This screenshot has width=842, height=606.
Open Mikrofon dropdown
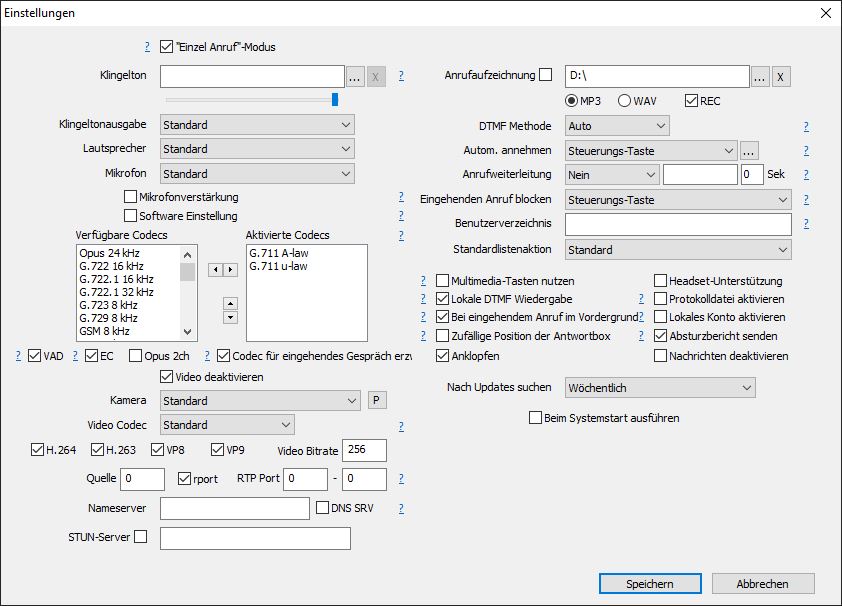[x=257, y=173]
